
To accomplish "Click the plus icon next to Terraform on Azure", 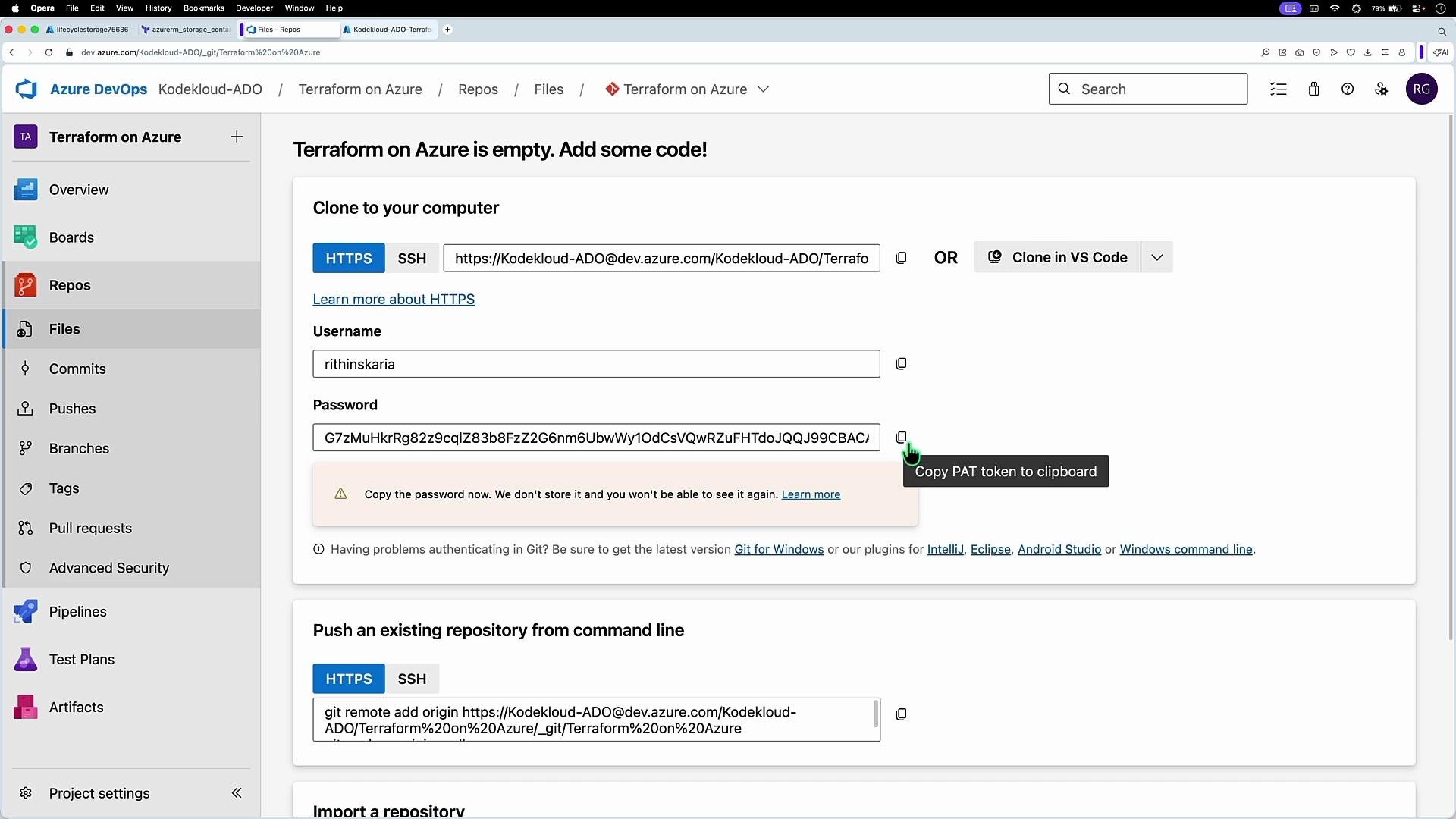I will (x=237, y=136).
